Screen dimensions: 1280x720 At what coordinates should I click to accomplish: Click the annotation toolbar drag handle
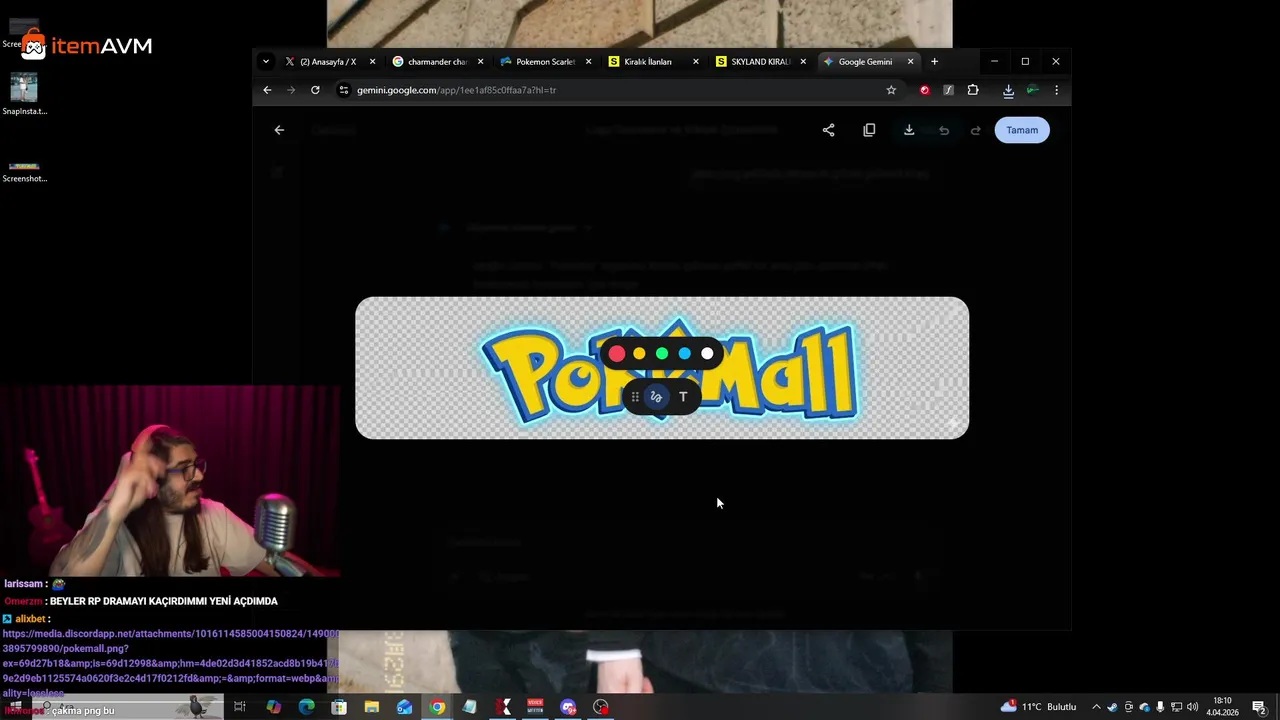(635, 397)
